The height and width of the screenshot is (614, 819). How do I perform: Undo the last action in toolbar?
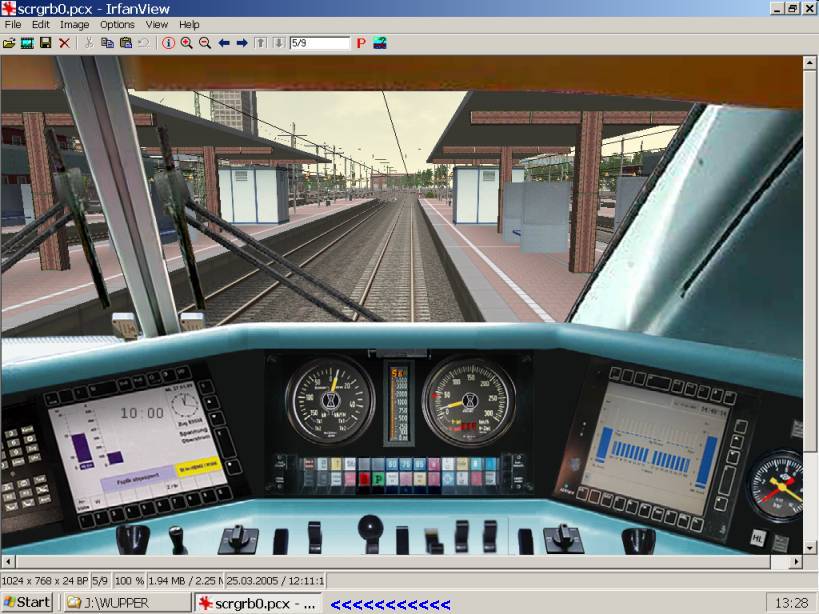[x=144, y=43]
